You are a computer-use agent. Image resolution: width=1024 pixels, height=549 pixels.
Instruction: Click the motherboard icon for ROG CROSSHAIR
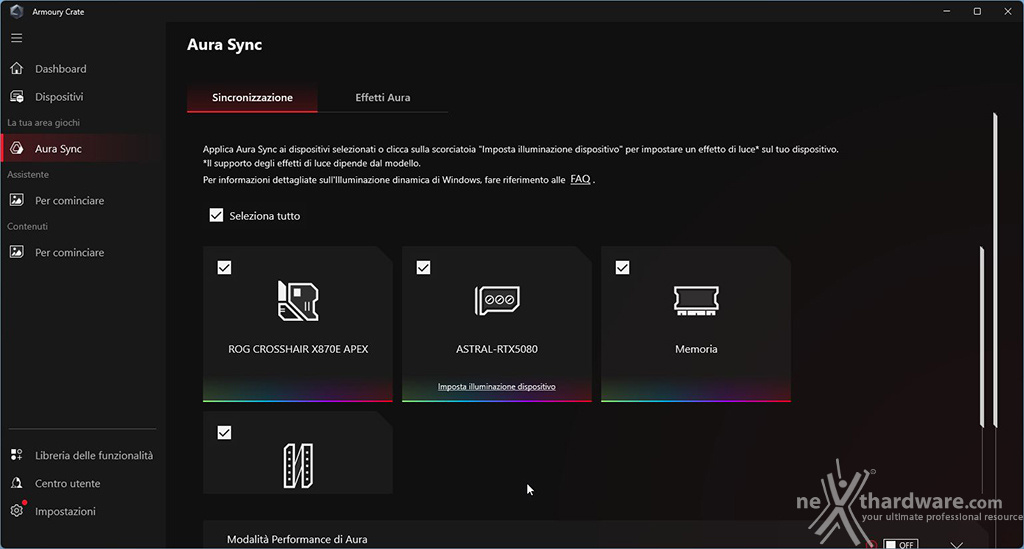pyautogui.click(x=298, y=301)
